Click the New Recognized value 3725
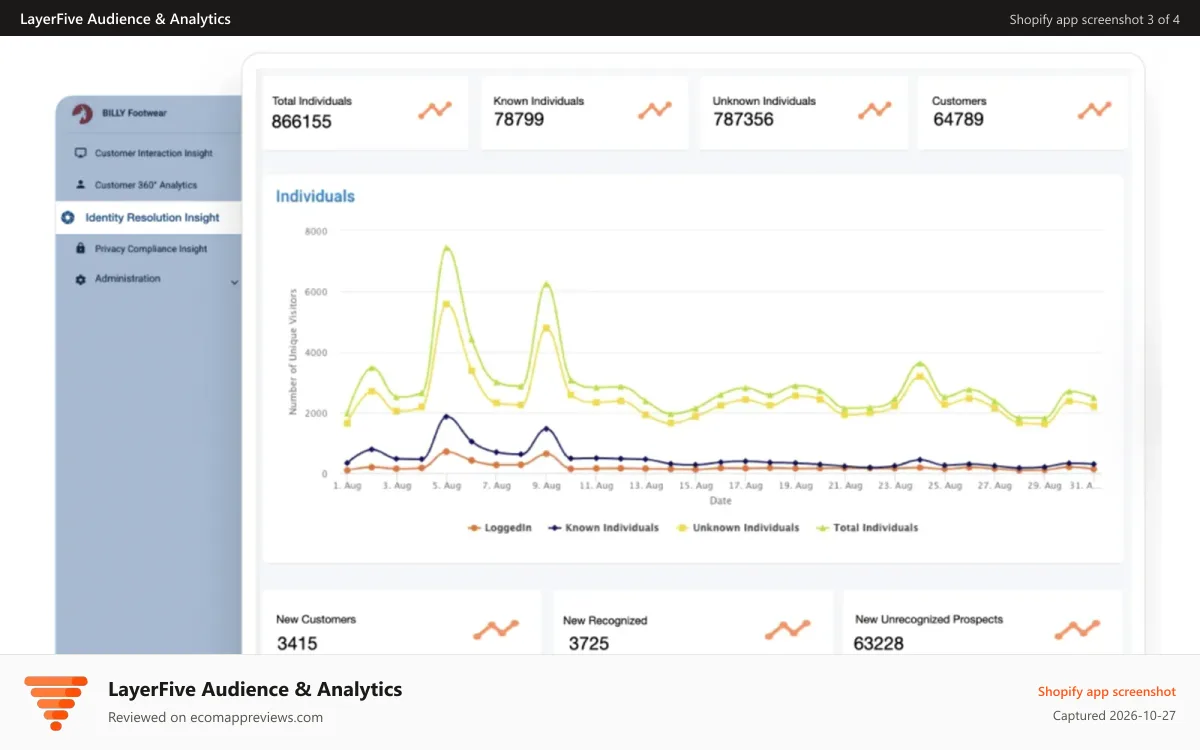 [x=589, y=644]
